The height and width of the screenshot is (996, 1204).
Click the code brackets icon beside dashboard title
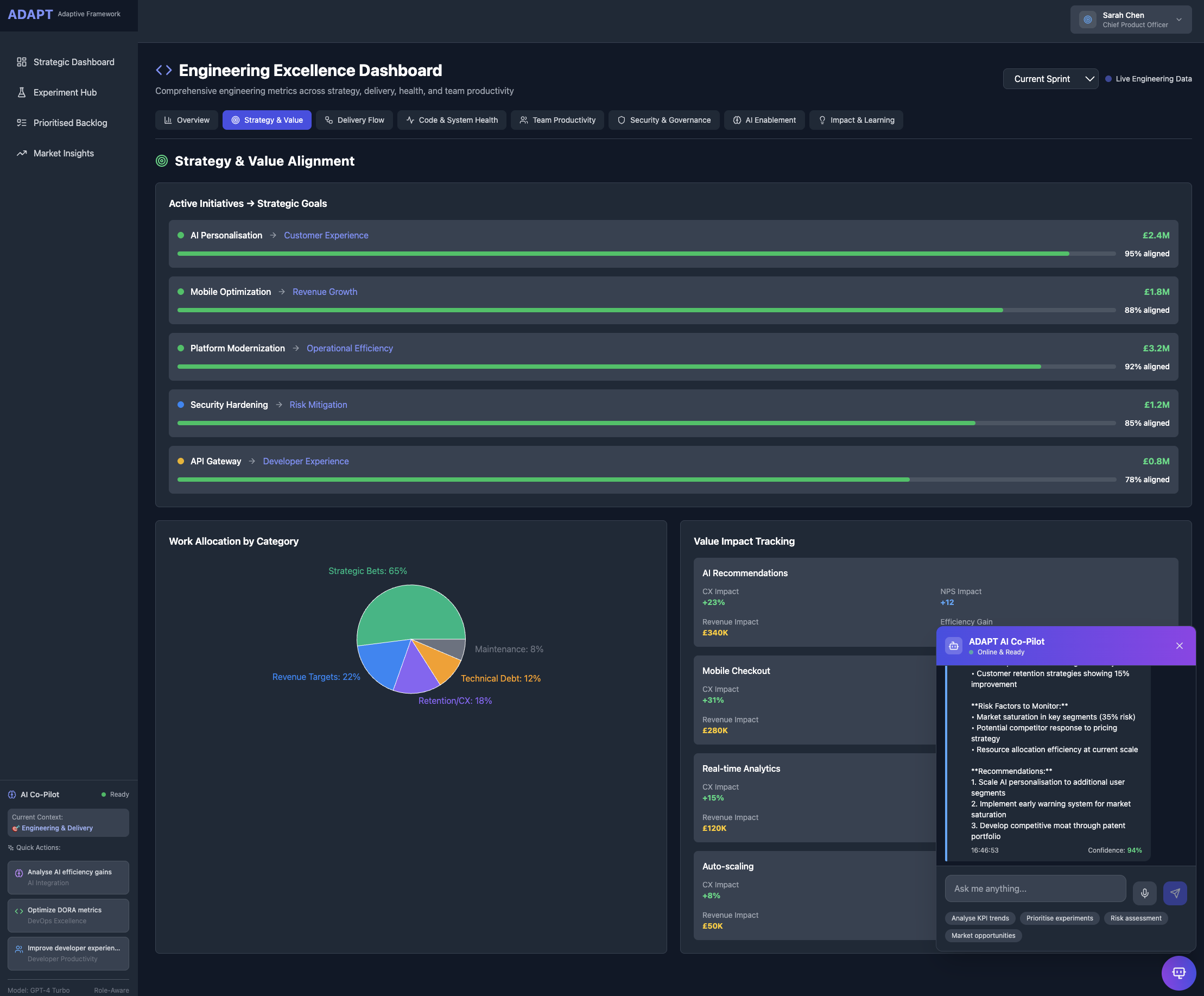(x=164, y=70)
